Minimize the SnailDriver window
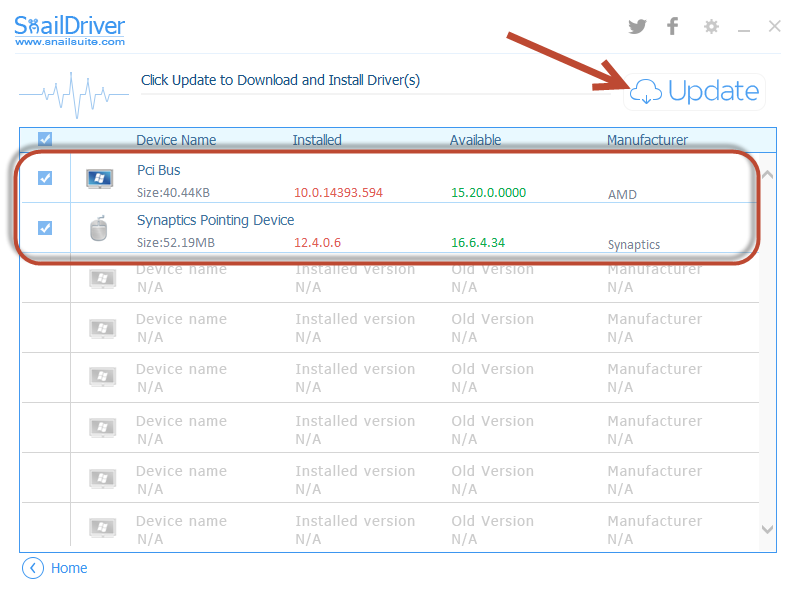This screenshot has height=596, width=796. click(743, 28)
